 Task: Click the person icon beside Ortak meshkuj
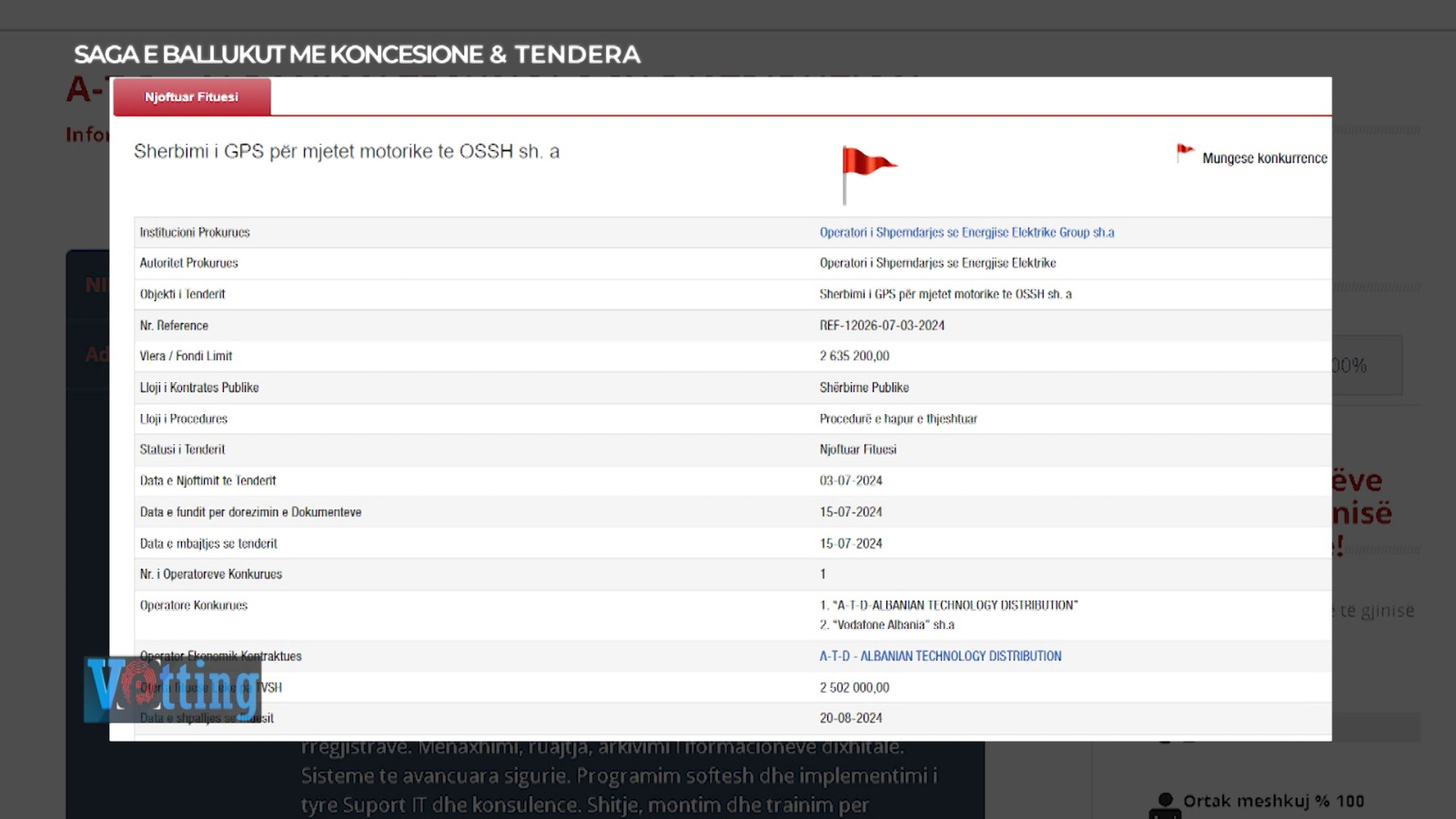click(x=1164, y=805)
